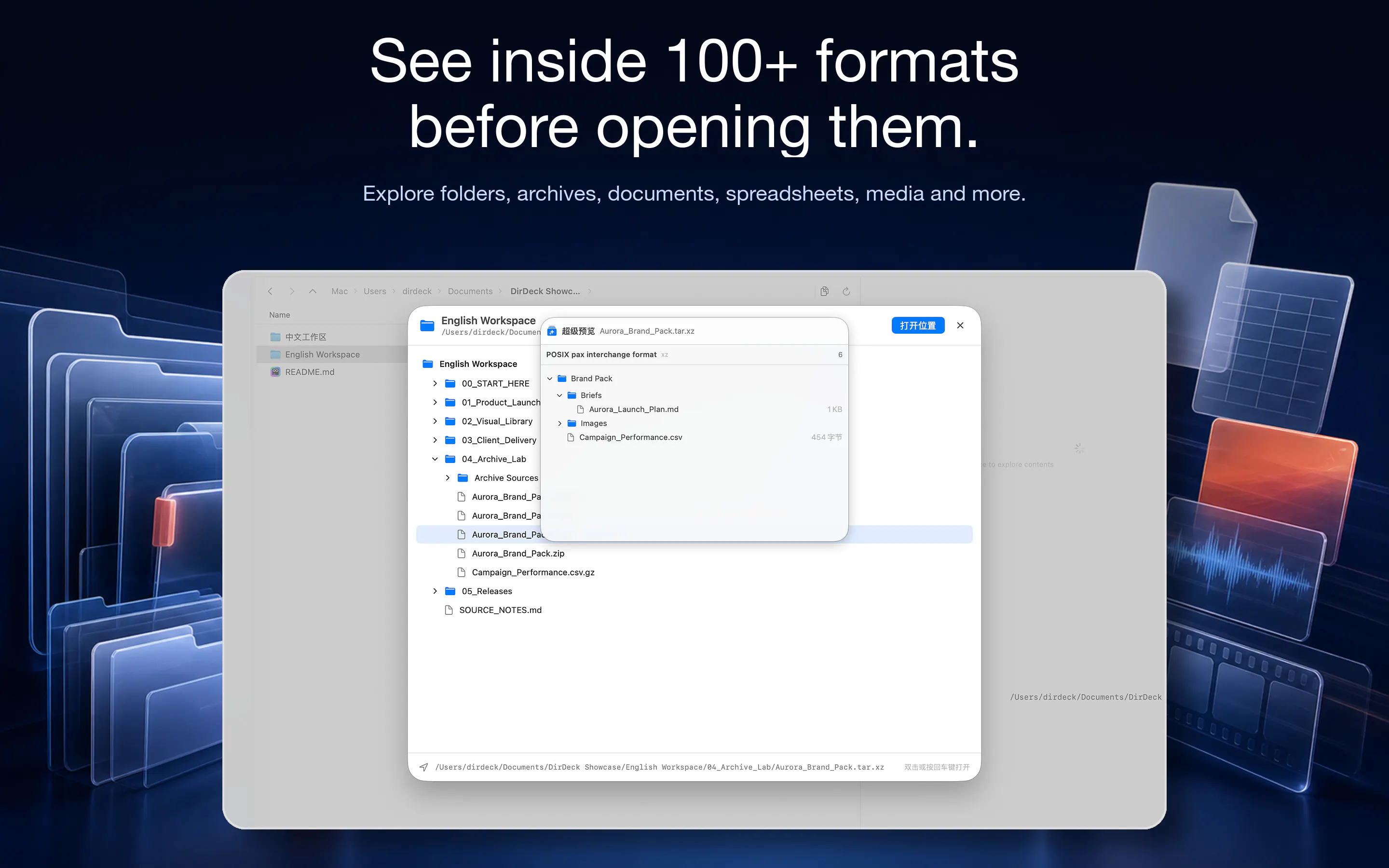Click the English Workspace root tree row
Viewport: 1389px width, 868px height.
[478, 364]
